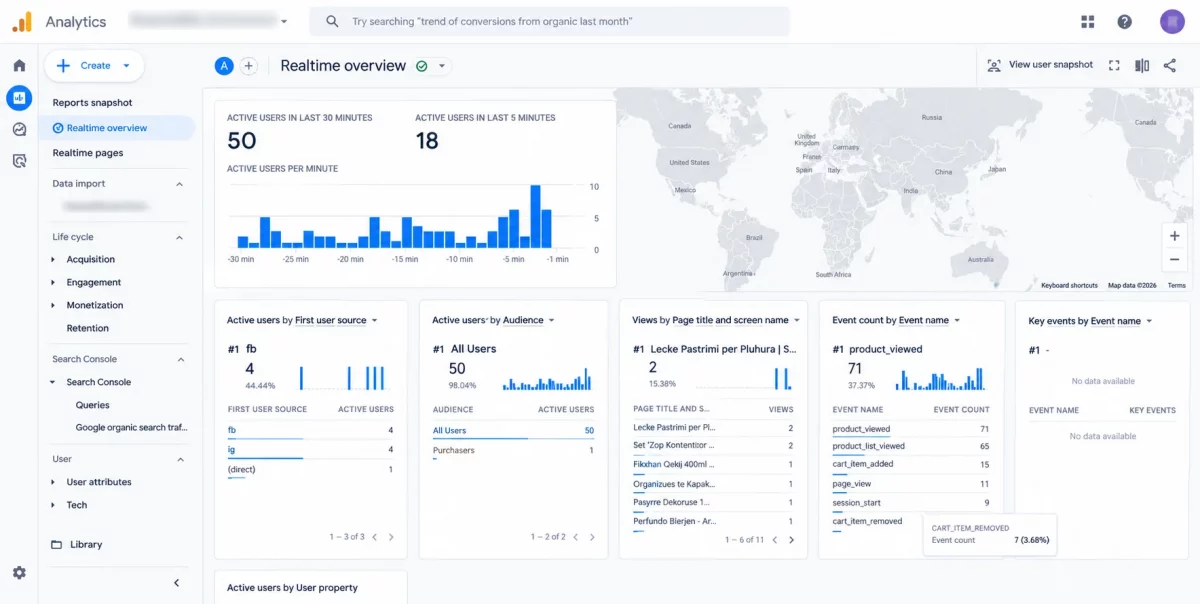
Task: Select the All Users comparison chip A
Action: click(x=224, y=66)
